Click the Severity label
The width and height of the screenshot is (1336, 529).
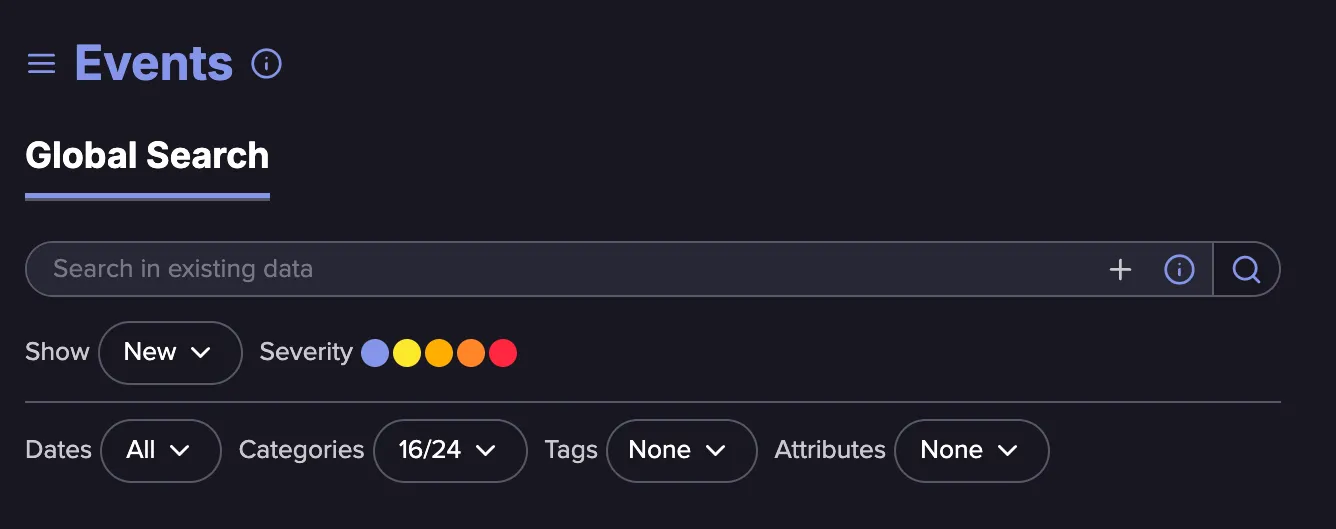point(306,352)
